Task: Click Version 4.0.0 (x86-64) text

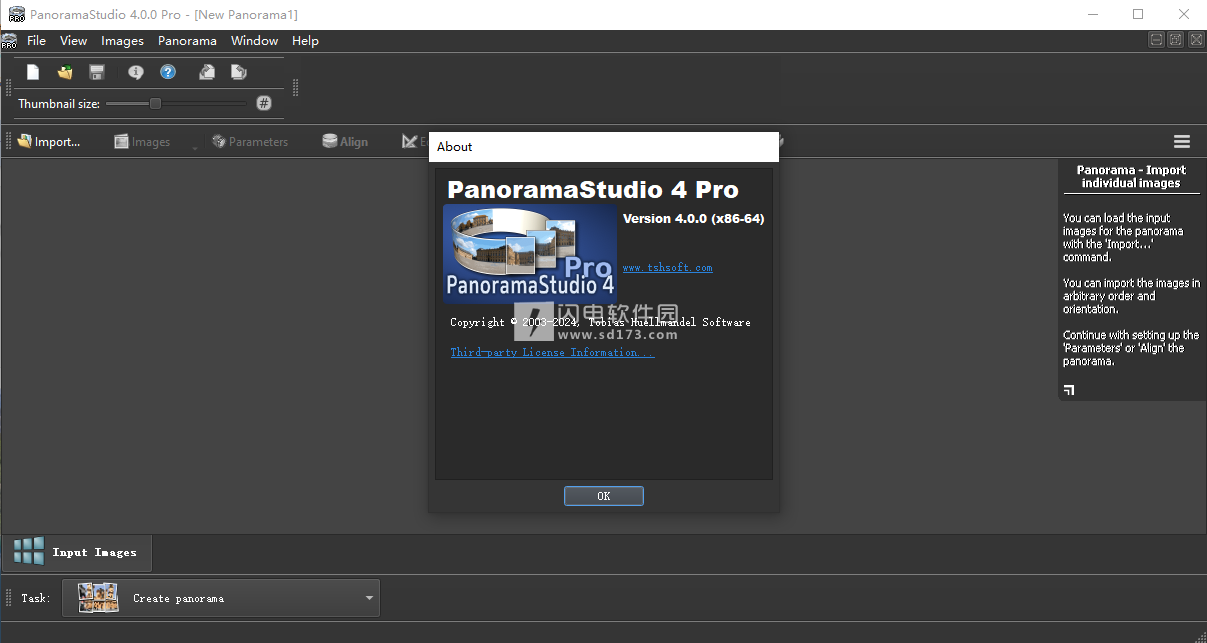Action: [693, 219]
